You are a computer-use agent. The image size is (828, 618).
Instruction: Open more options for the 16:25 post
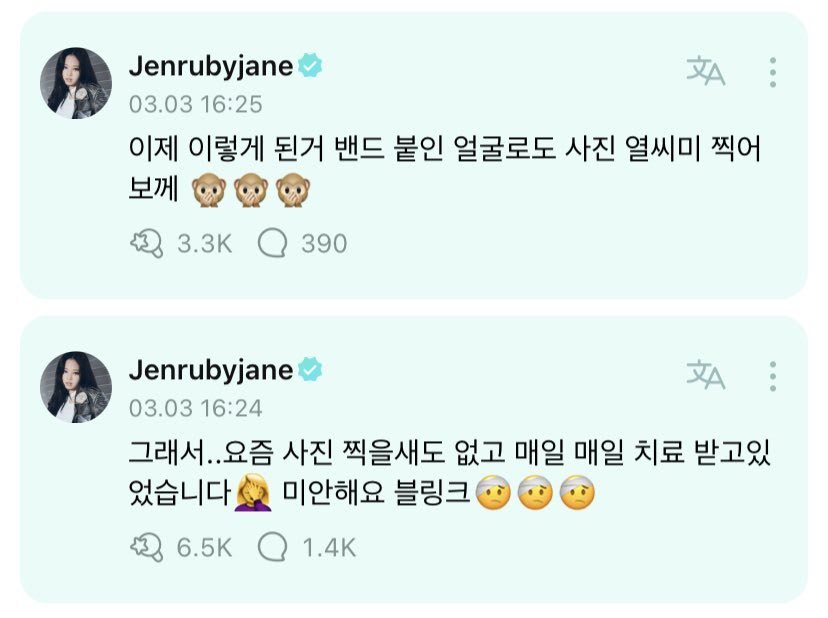pyautogui.click(x=773, y=72)
